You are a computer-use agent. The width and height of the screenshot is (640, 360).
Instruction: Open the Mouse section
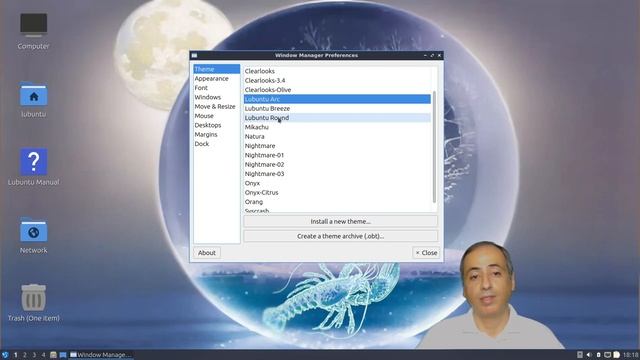pyautogui.click(x=216, y=116)
